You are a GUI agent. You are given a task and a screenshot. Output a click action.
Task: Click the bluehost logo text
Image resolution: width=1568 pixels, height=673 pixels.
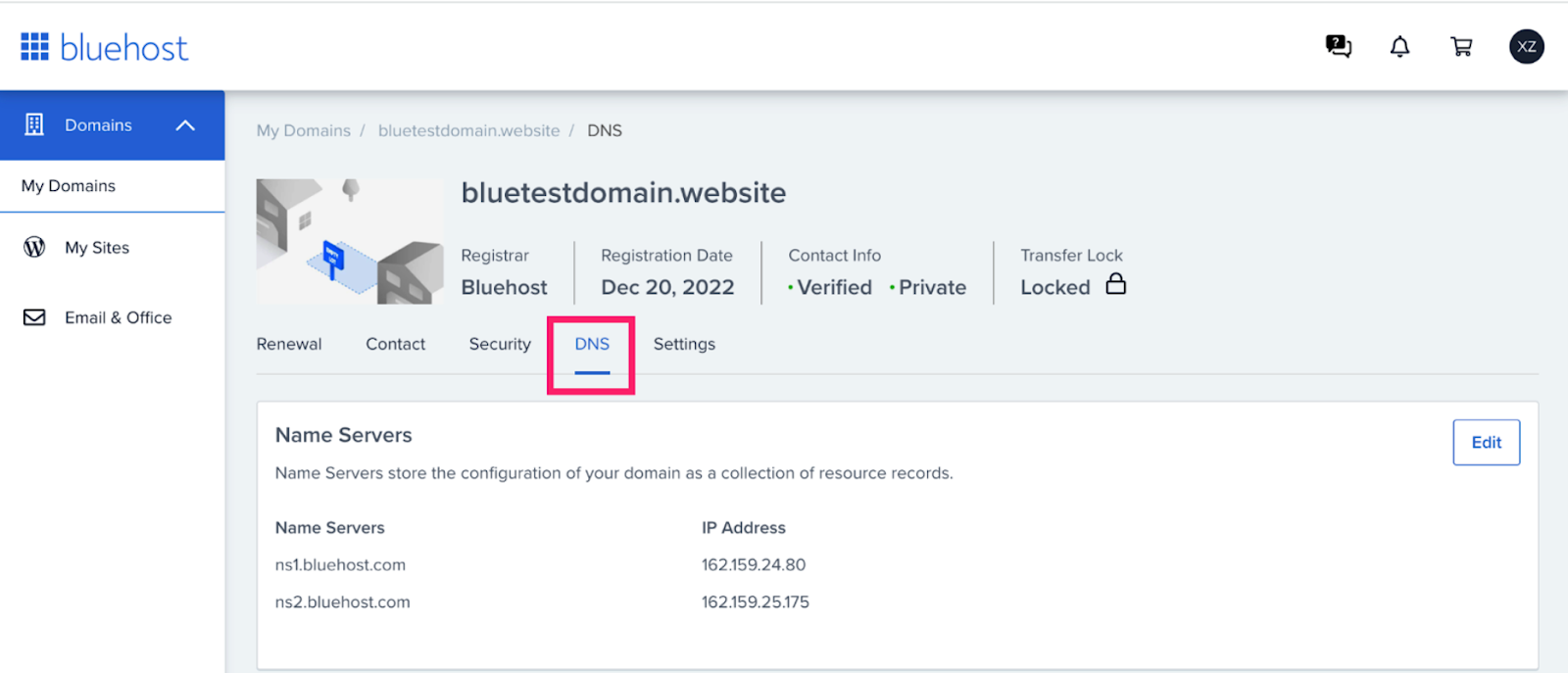pos(123,47)
